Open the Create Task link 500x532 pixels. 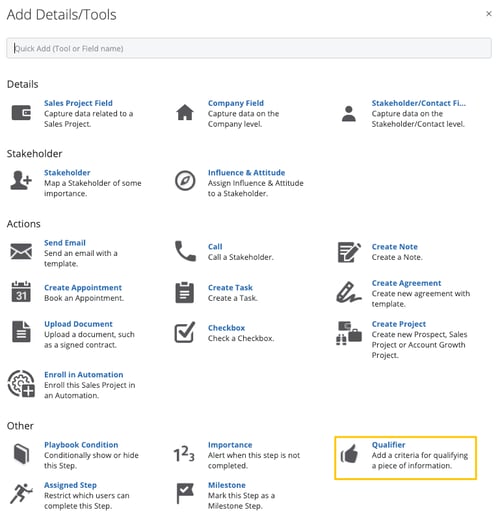230,288
